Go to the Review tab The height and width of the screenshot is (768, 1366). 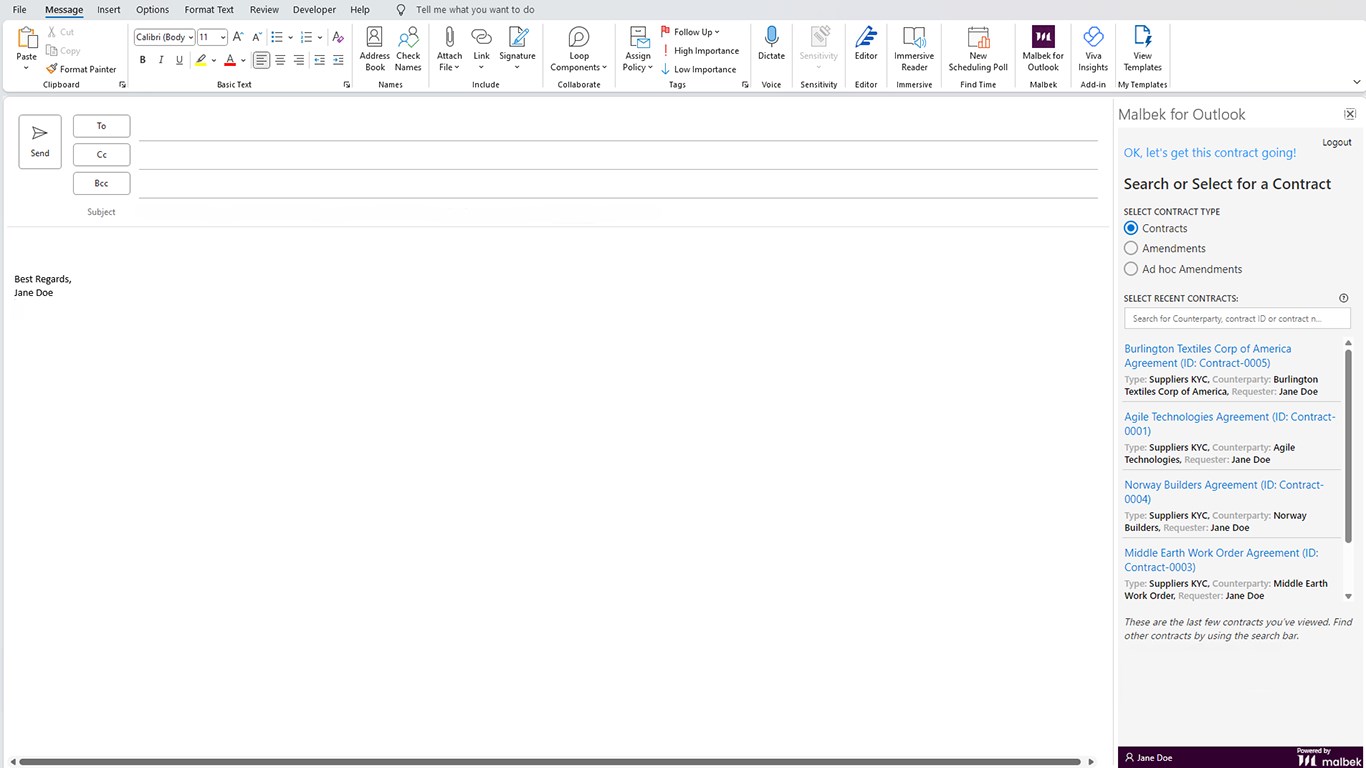(264, 10)
